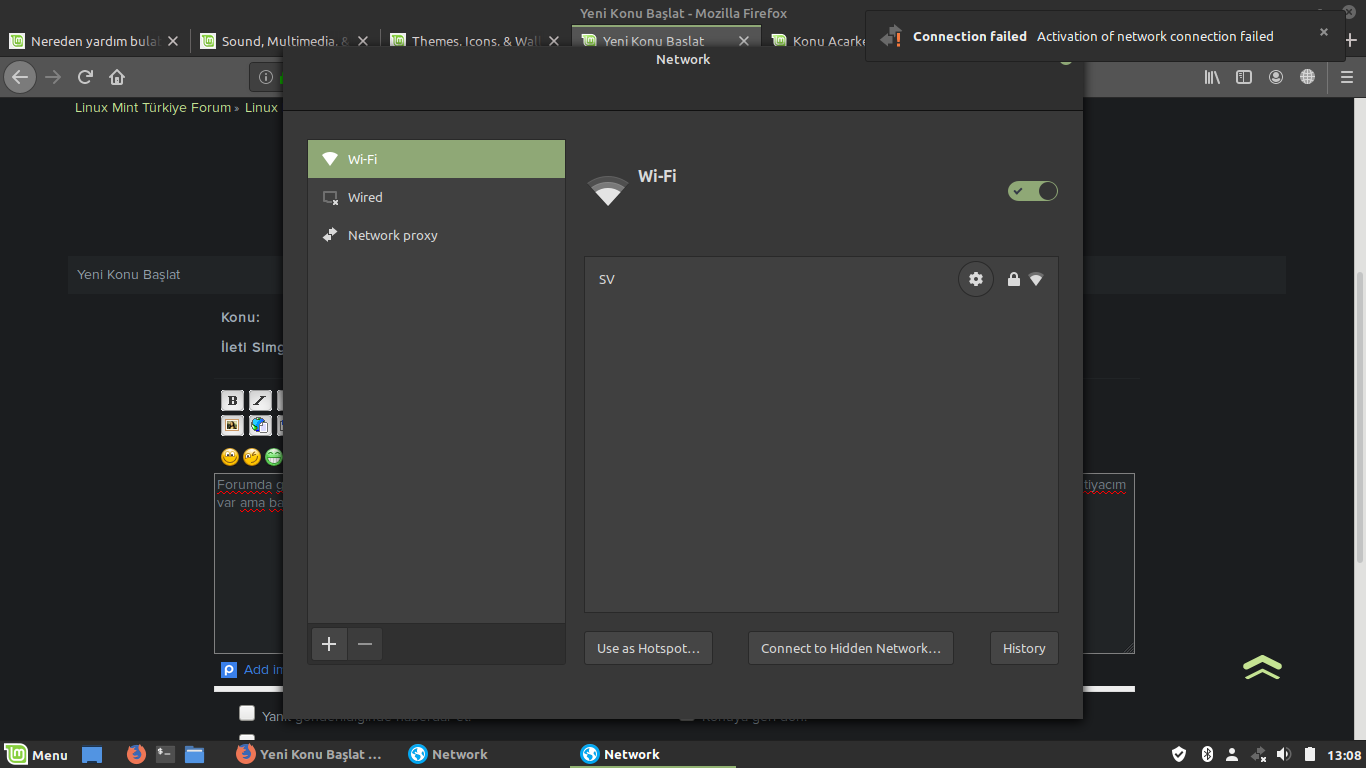Screen dimensions: 1366x768
Task: Close the Nereden yardım bulat tab
Action: (x=173, y=41)
